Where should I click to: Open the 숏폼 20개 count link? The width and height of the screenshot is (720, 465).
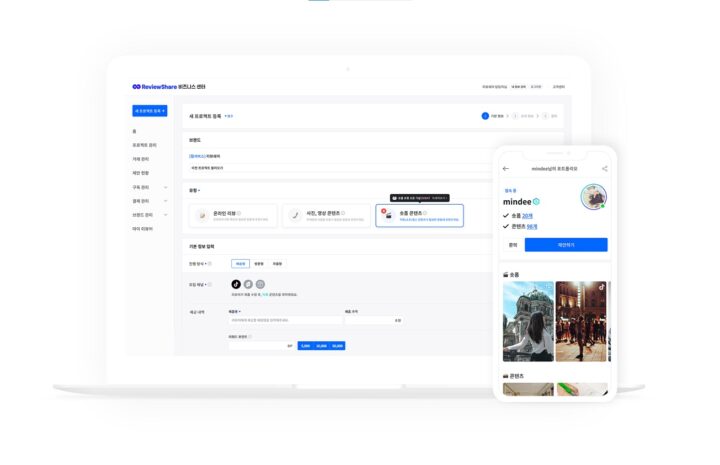[527, 216]
